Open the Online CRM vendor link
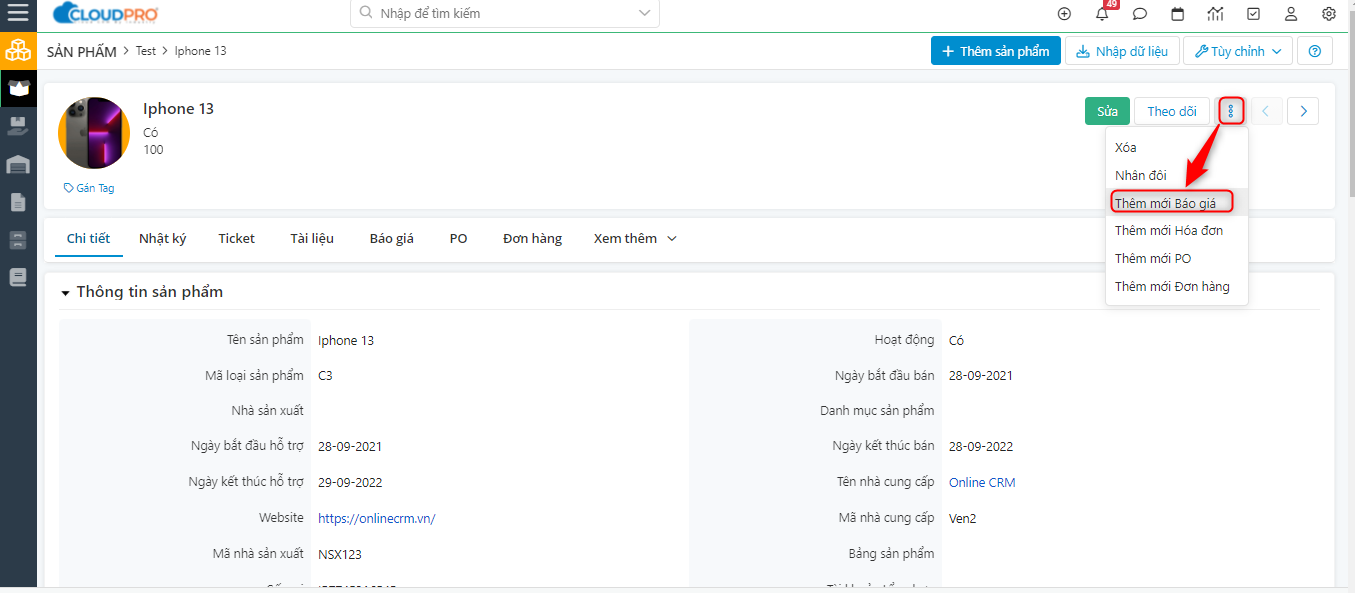The width and height of the screenshot is (1355, 593). click(982, 482)
